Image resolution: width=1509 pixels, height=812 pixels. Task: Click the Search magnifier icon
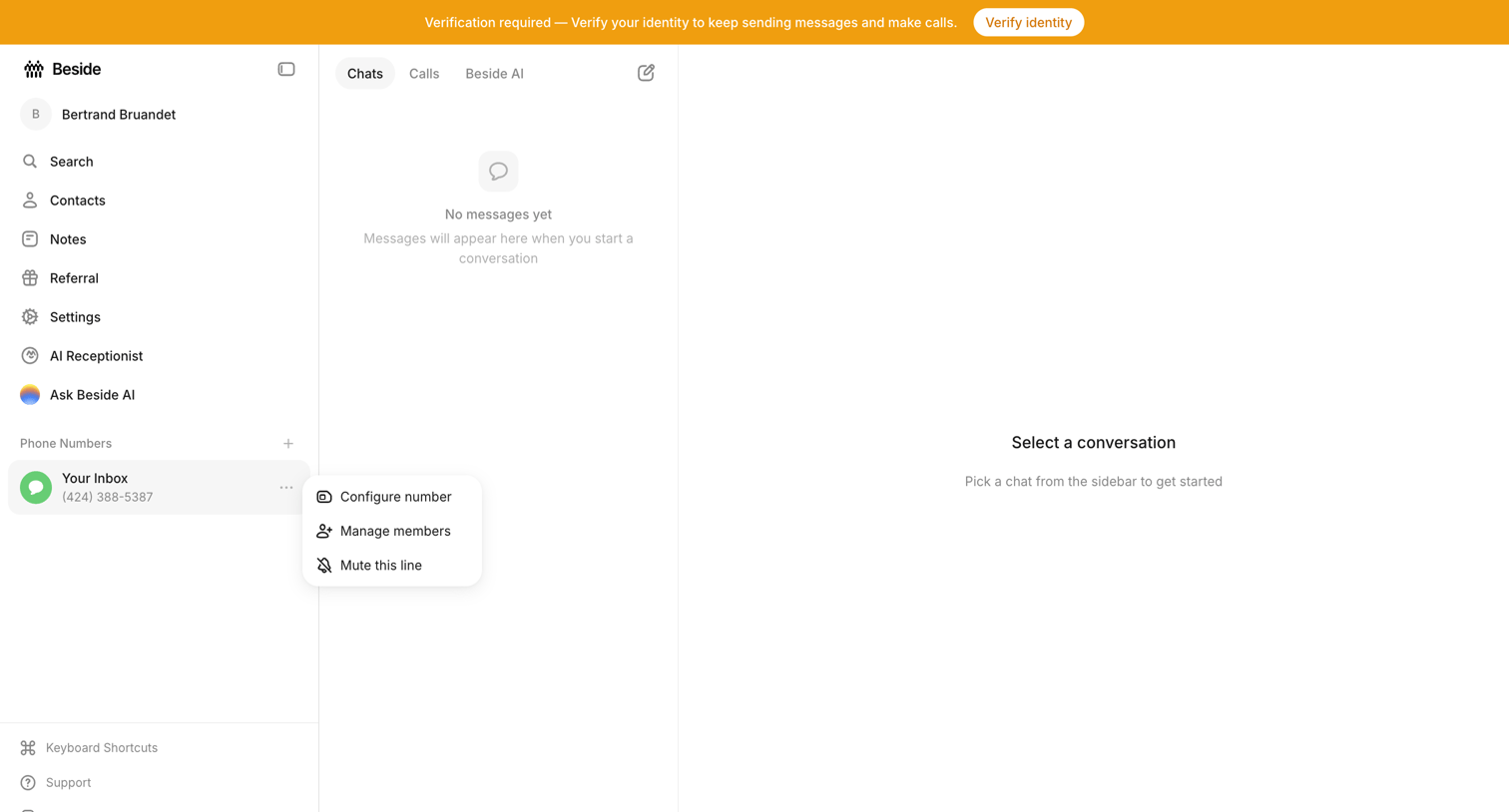pos(30,162)
